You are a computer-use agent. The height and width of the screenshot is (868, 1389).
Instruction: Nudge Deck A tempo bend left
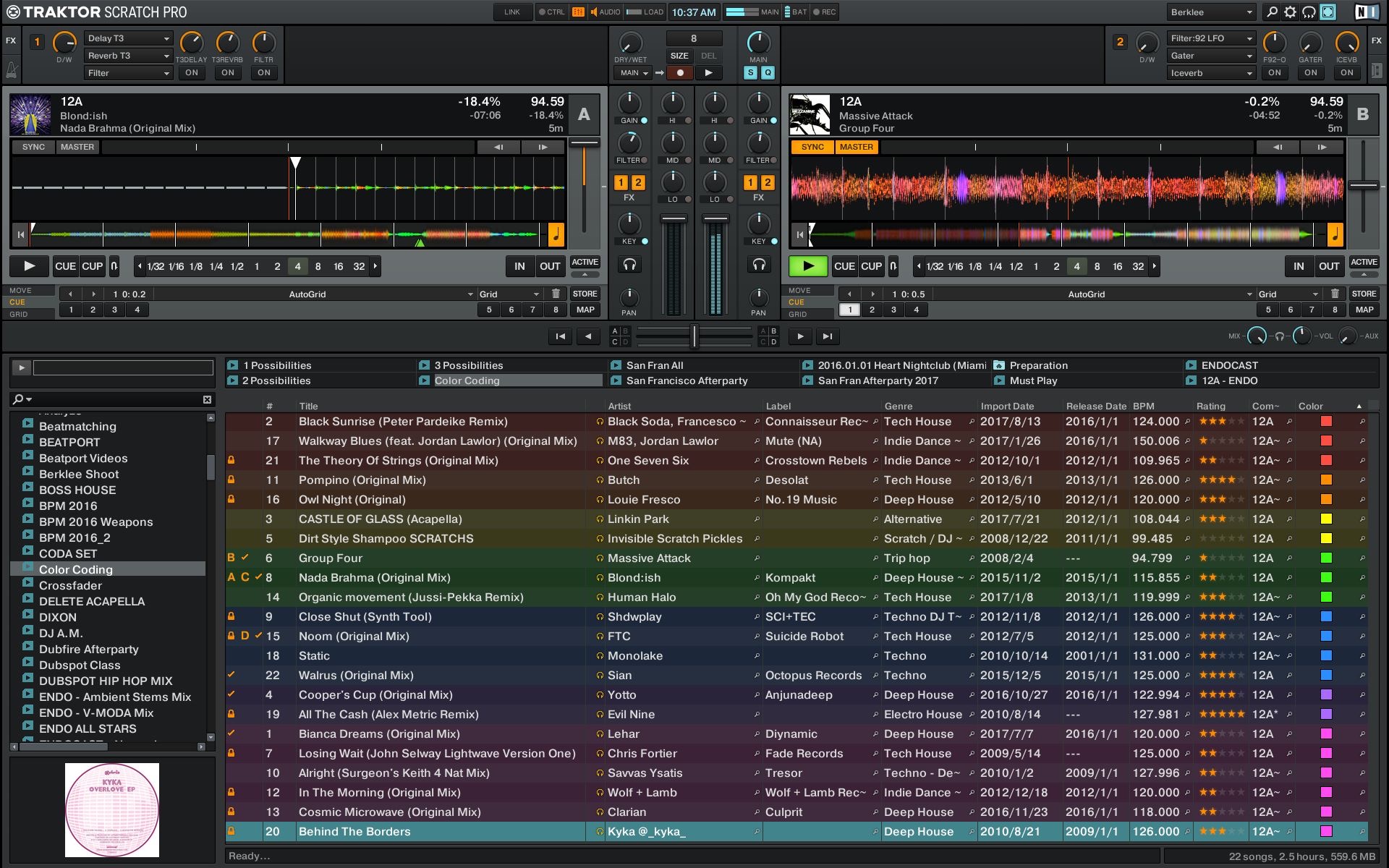498,147
